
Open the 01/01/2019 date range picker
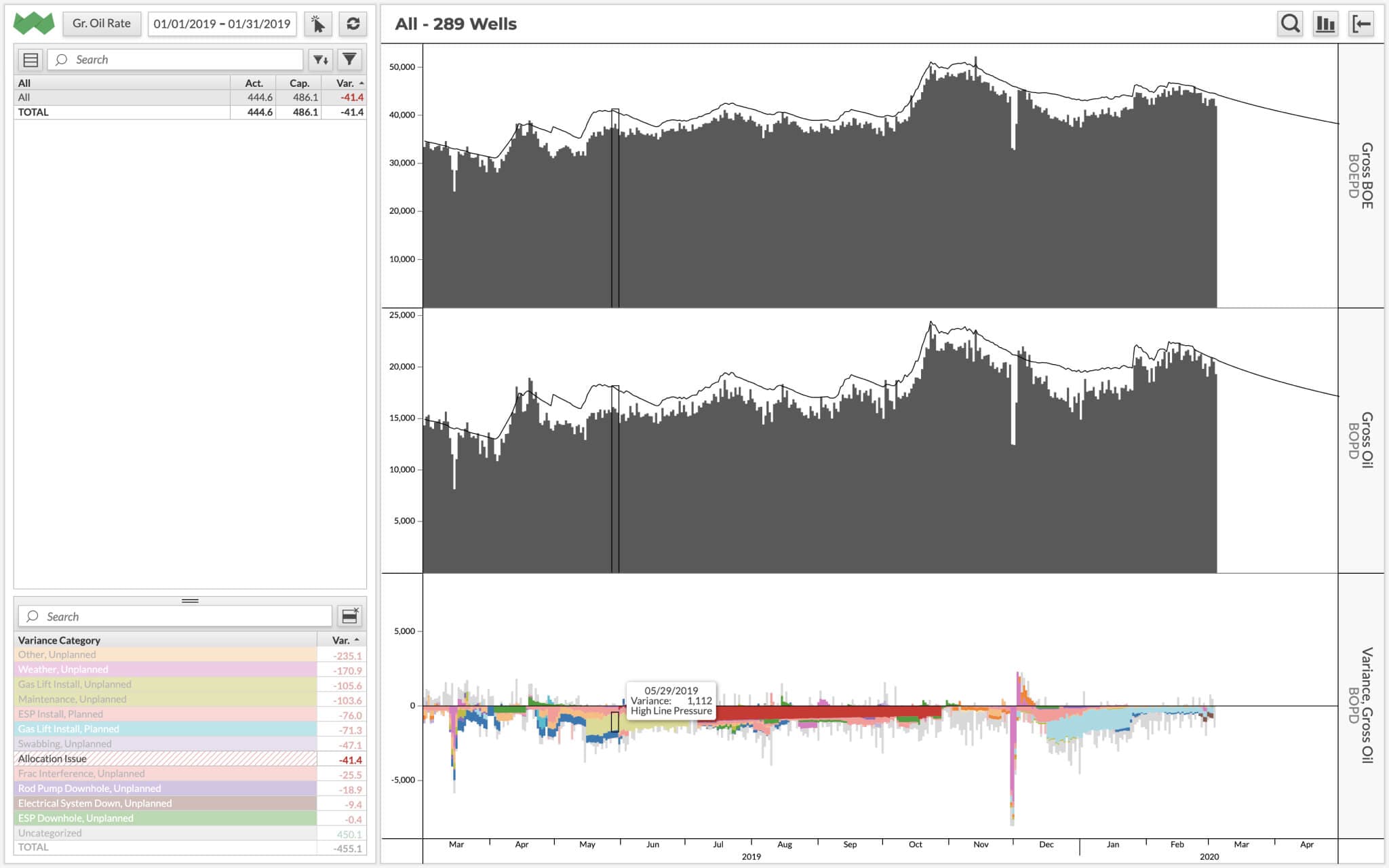click(222, 24)
